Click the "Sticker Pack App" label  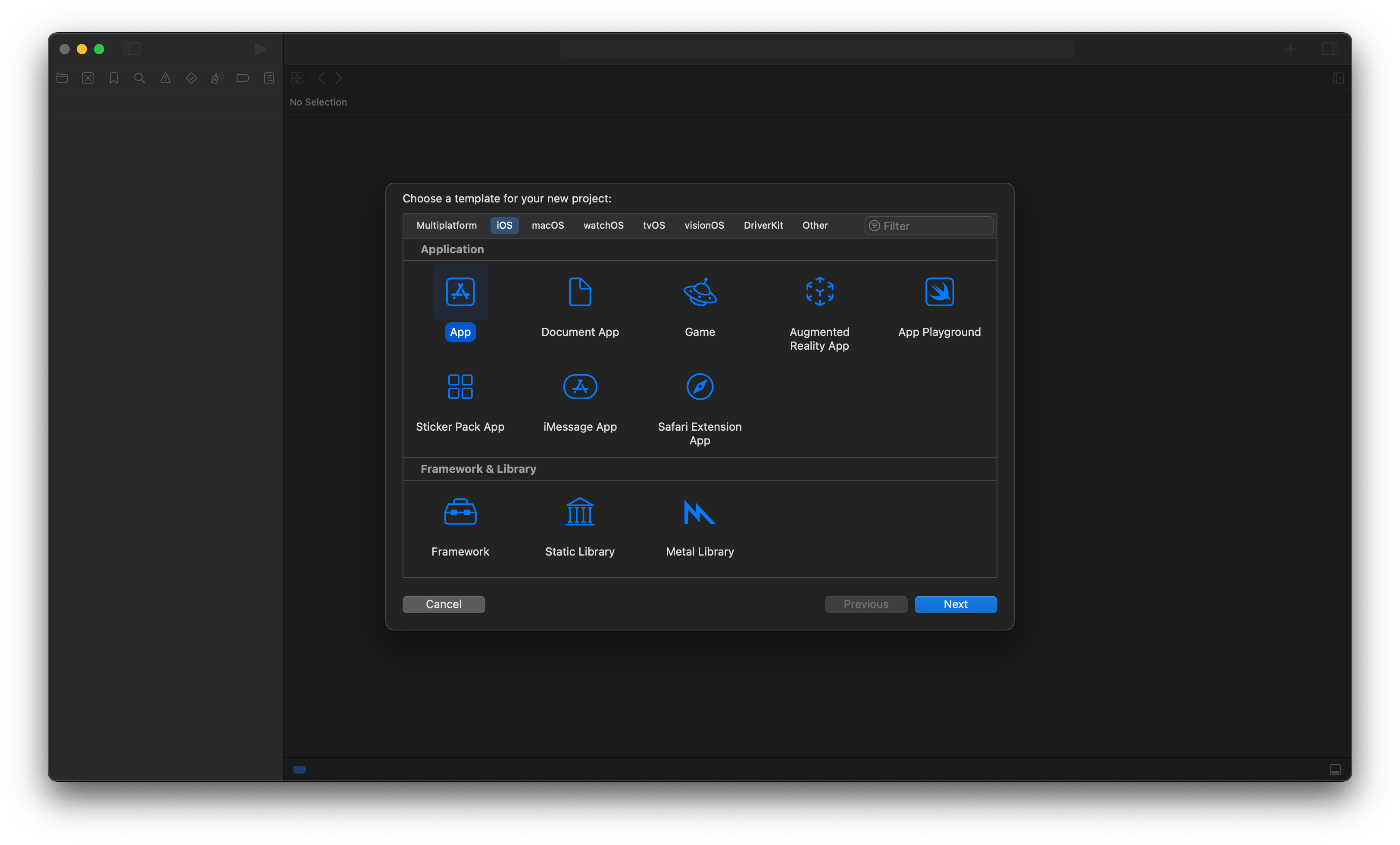click(x=460, y=427)
